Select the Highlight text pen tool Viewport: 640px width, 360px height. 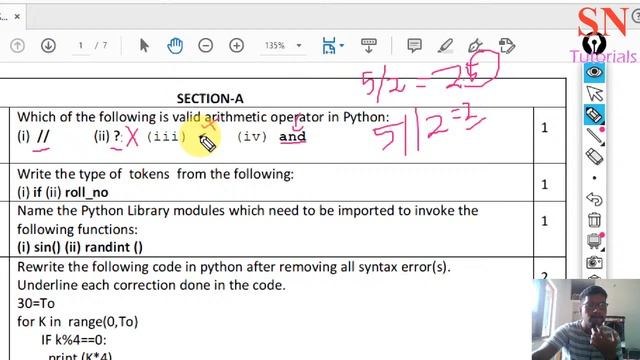445,45
